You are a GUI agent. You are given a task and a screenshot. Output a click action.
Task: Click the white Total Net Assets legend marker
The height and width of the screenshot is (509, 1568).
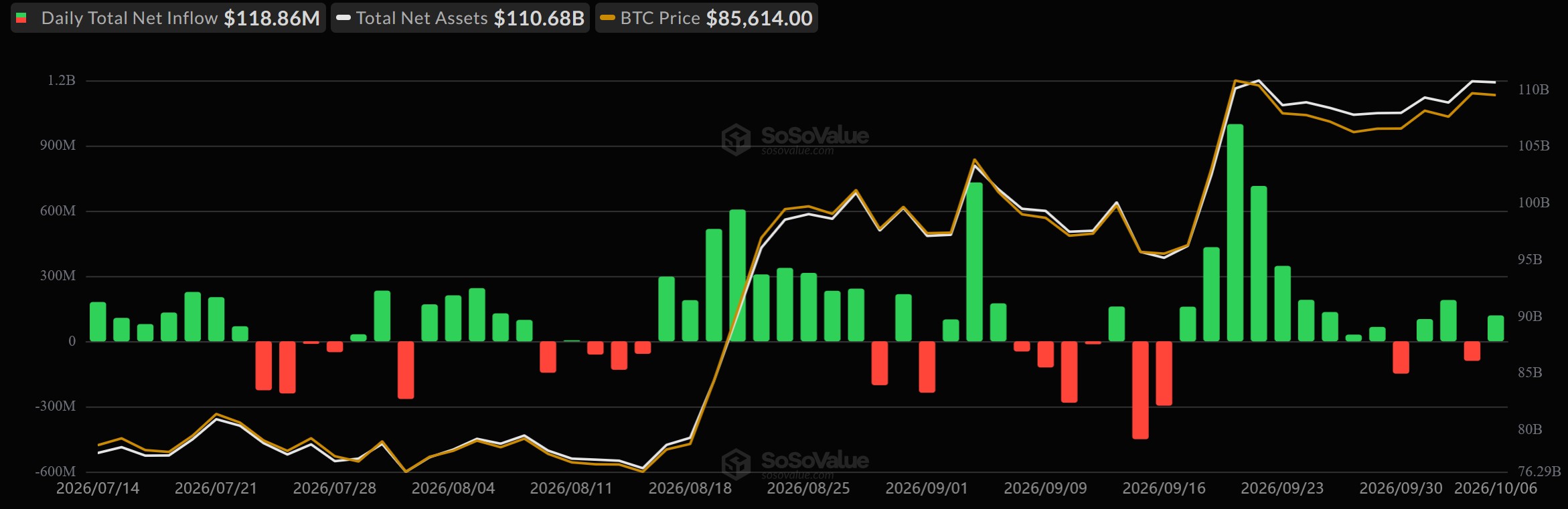tap(343, 18)
